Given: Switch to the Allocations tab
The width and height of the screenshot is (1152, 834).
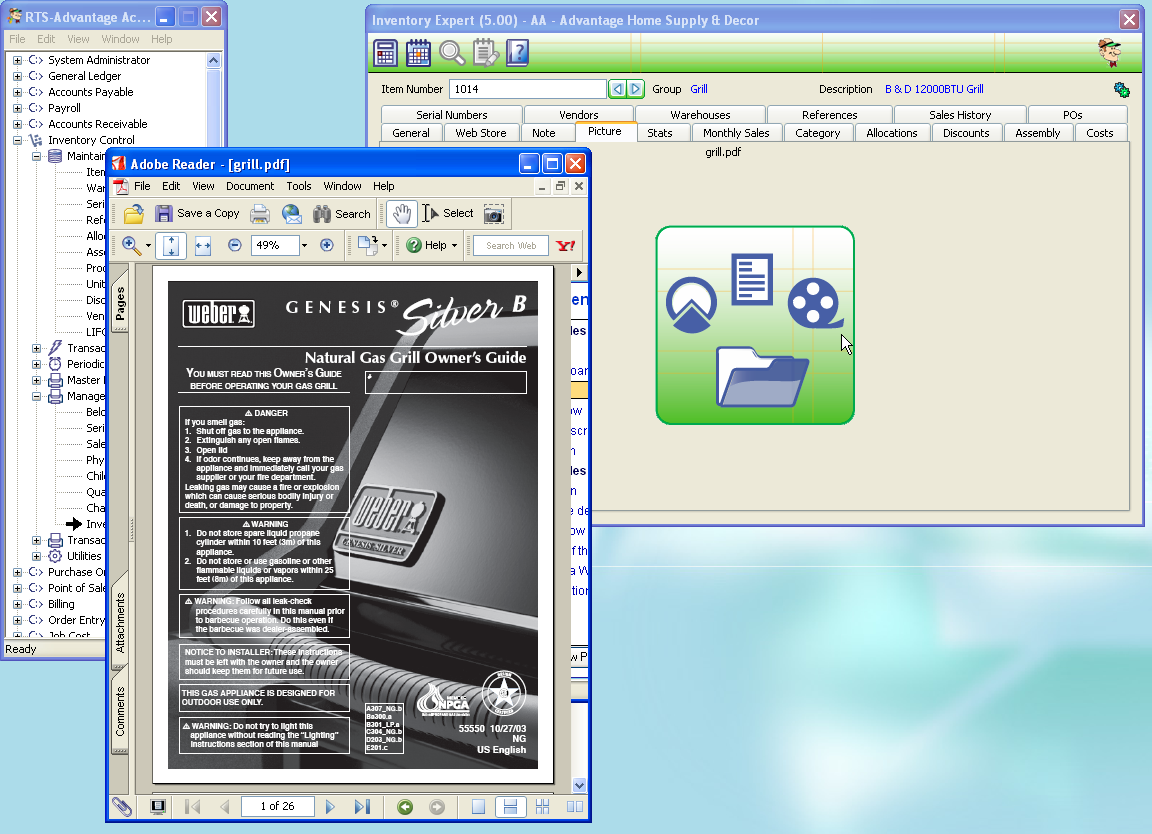Looking at the screenshot, I should pos(891,133).
